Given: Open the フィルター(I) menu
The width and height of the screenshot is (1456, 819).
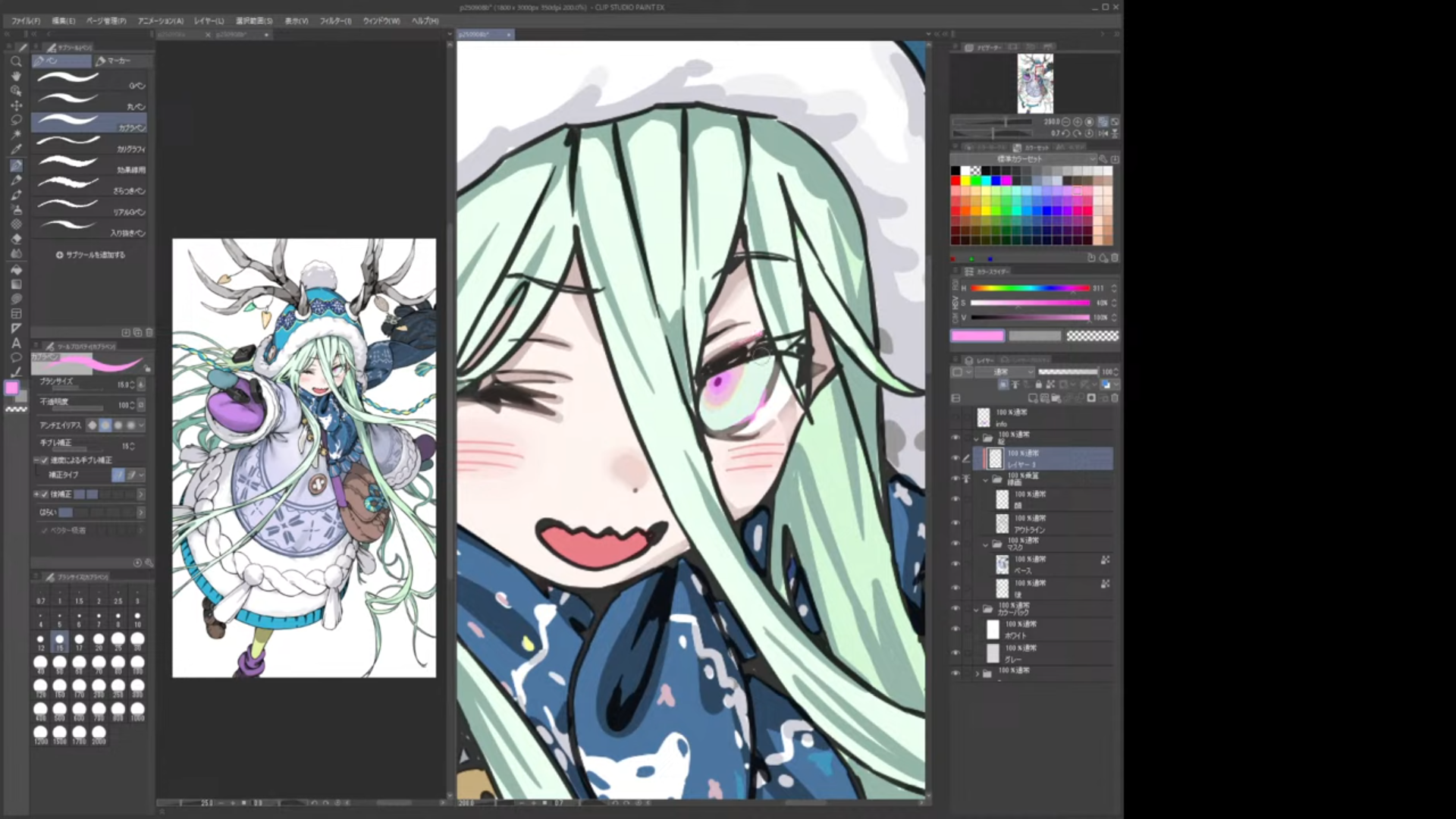Looking at the screenshot, I should (x=334, y=21).
